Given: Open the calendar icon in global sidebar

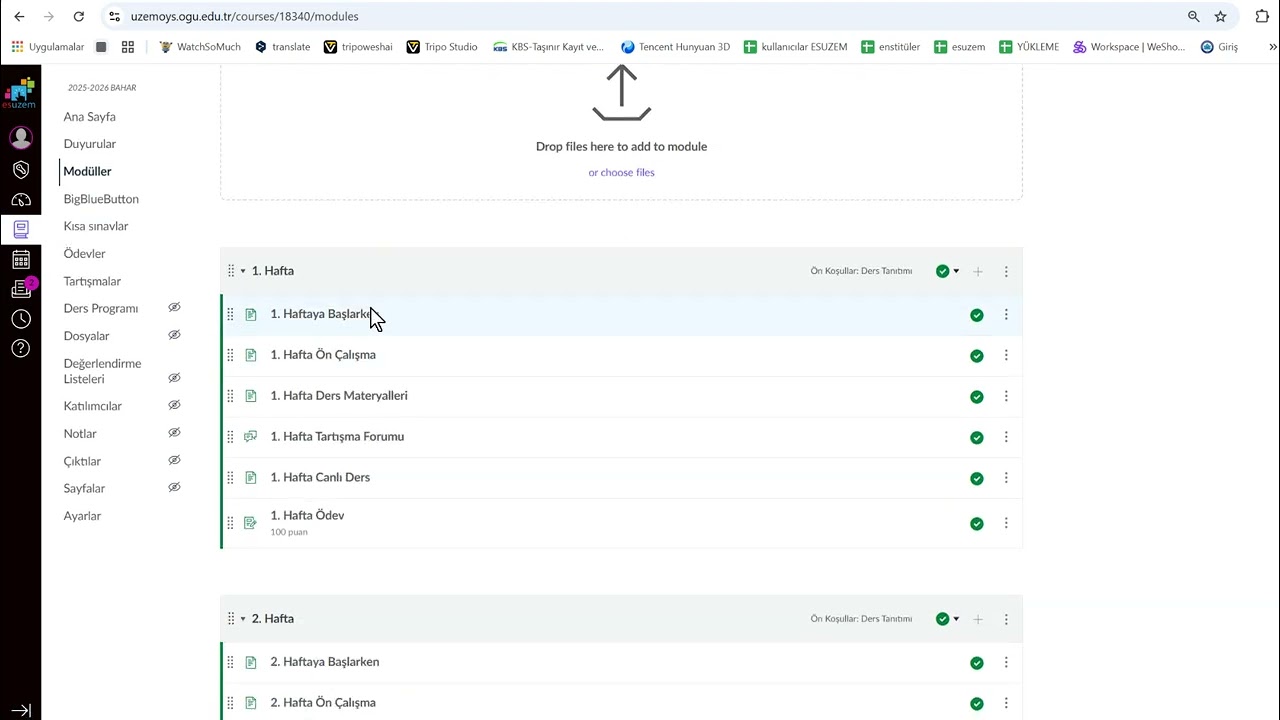Looking at the screenshot, I should 20,260.
